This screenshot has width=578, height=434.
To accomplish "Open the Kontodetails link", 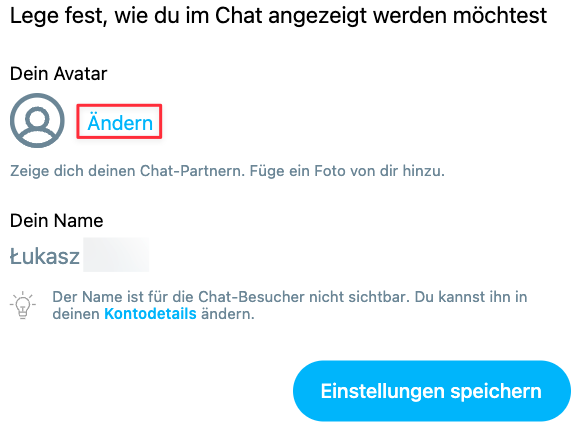I will (x=150, y=314).
